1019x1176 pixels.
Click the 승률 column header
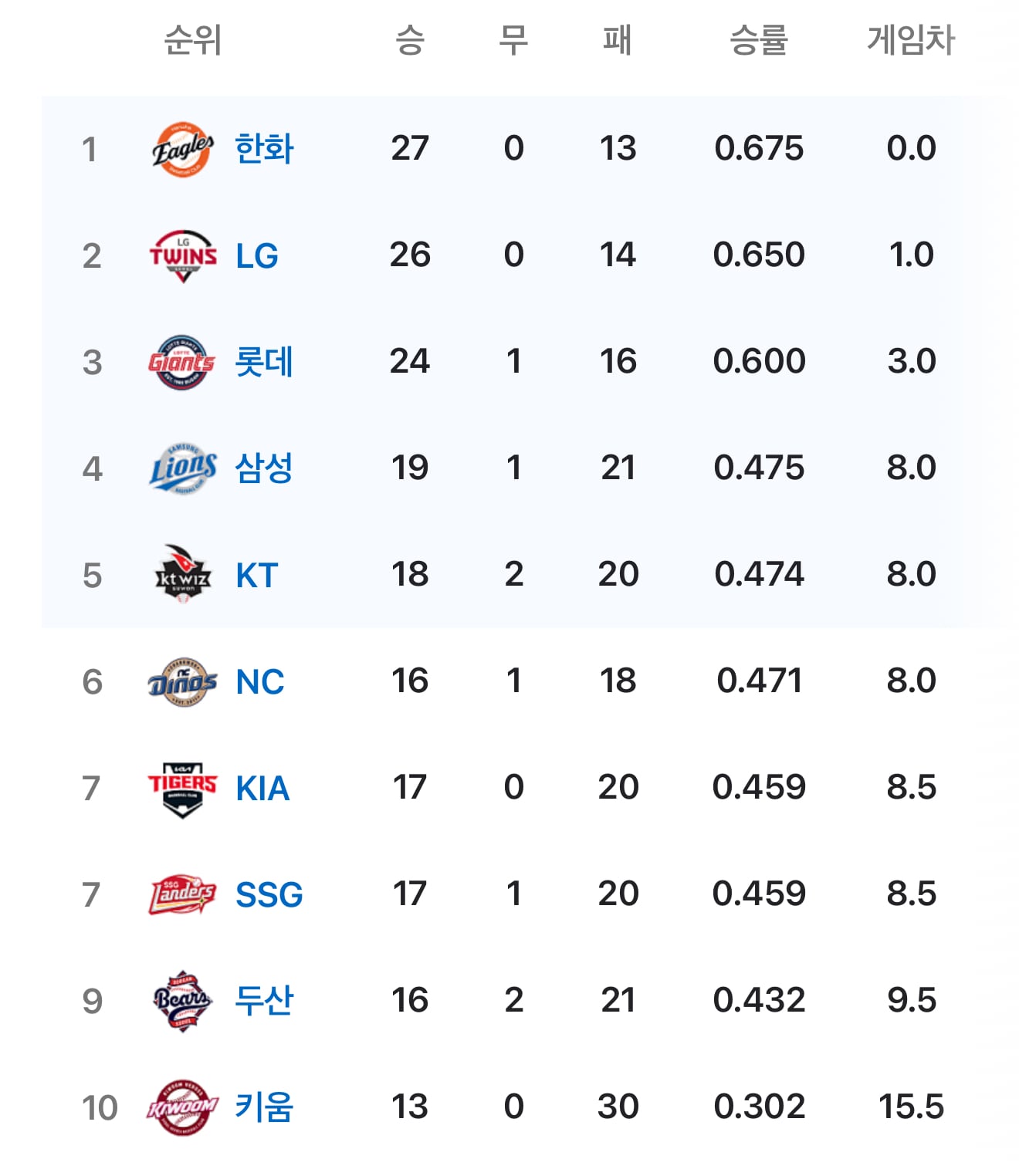759,39
